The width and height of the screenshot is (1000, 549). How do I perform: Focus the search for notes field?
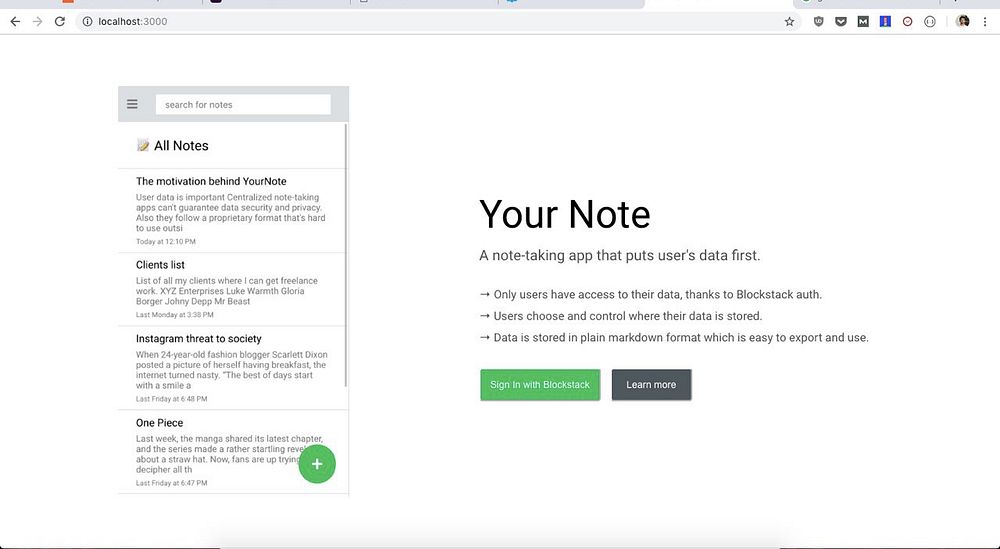(x=243, y=105)
